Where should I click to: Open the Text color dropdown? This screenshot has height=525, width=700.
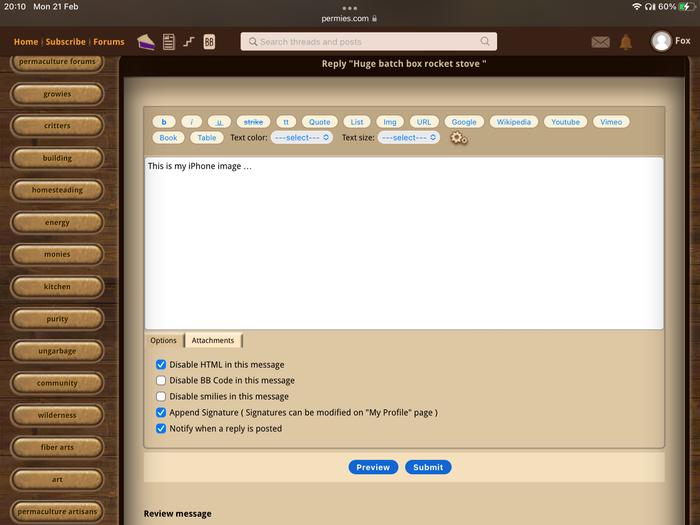click(x=302, y=138)
